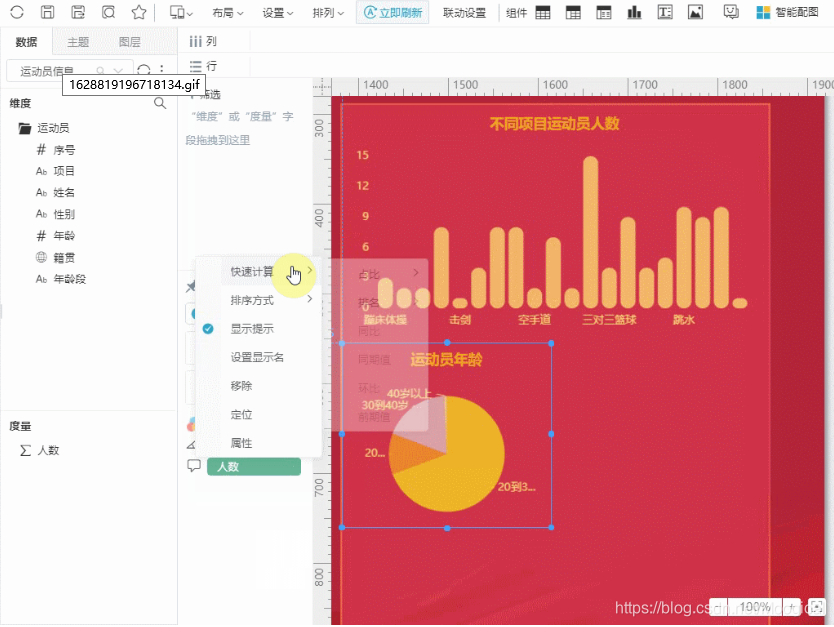The width and height of the screenshot is (834, 627).
Task: Click the green 人数 field pill
Action: 254,467
